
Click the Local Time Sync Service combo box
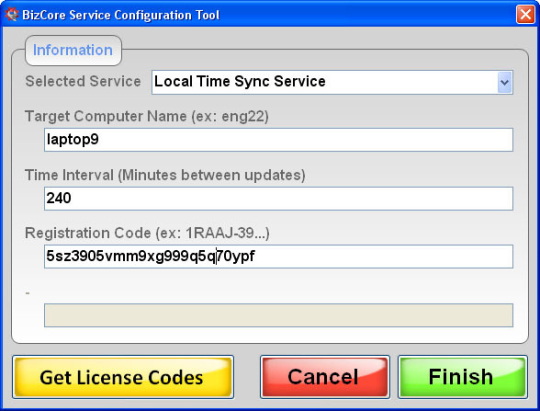332,82
